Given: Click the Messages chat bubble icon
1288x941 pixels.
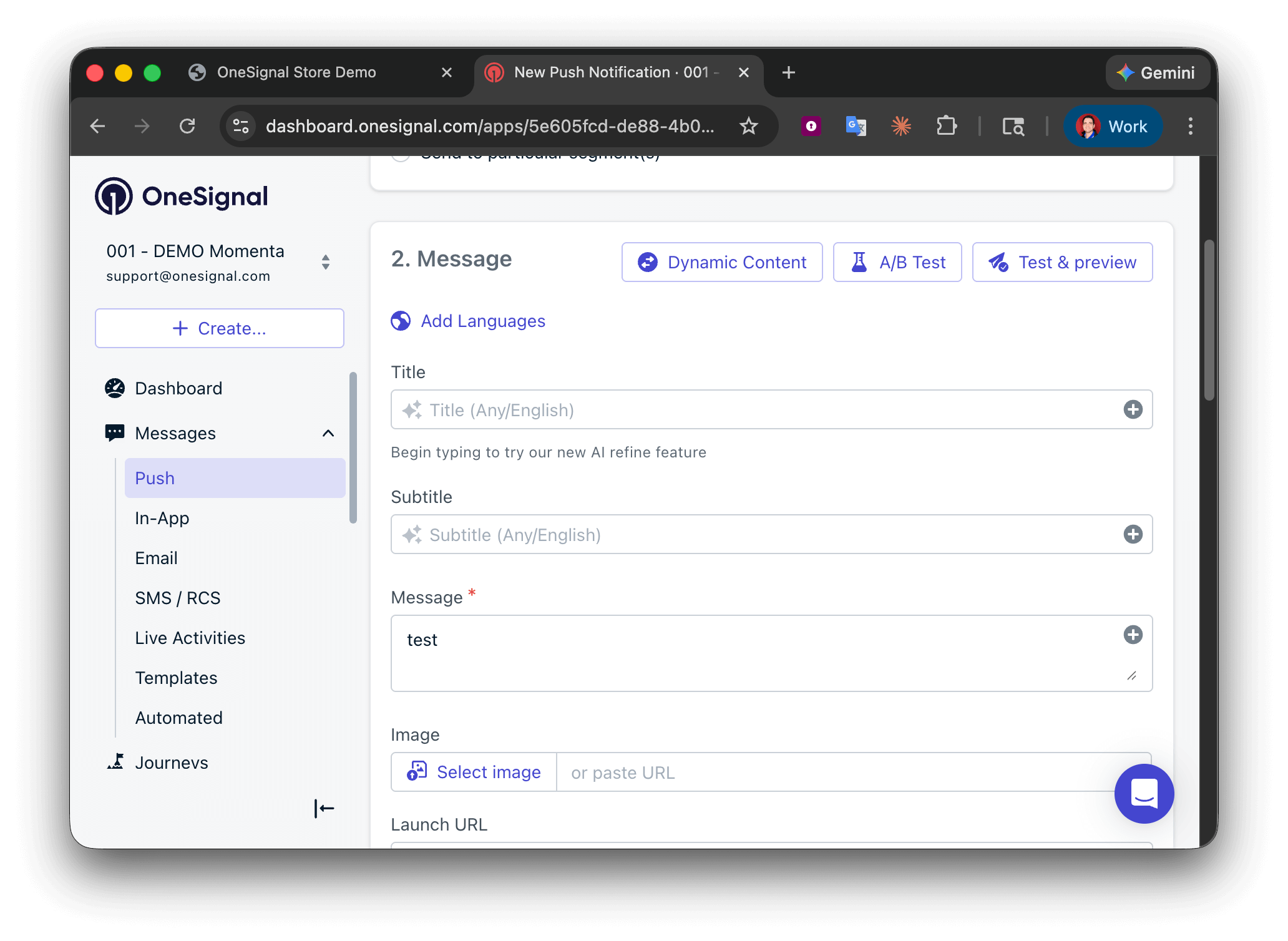Looking at the screenshot, I should point(114,432).
